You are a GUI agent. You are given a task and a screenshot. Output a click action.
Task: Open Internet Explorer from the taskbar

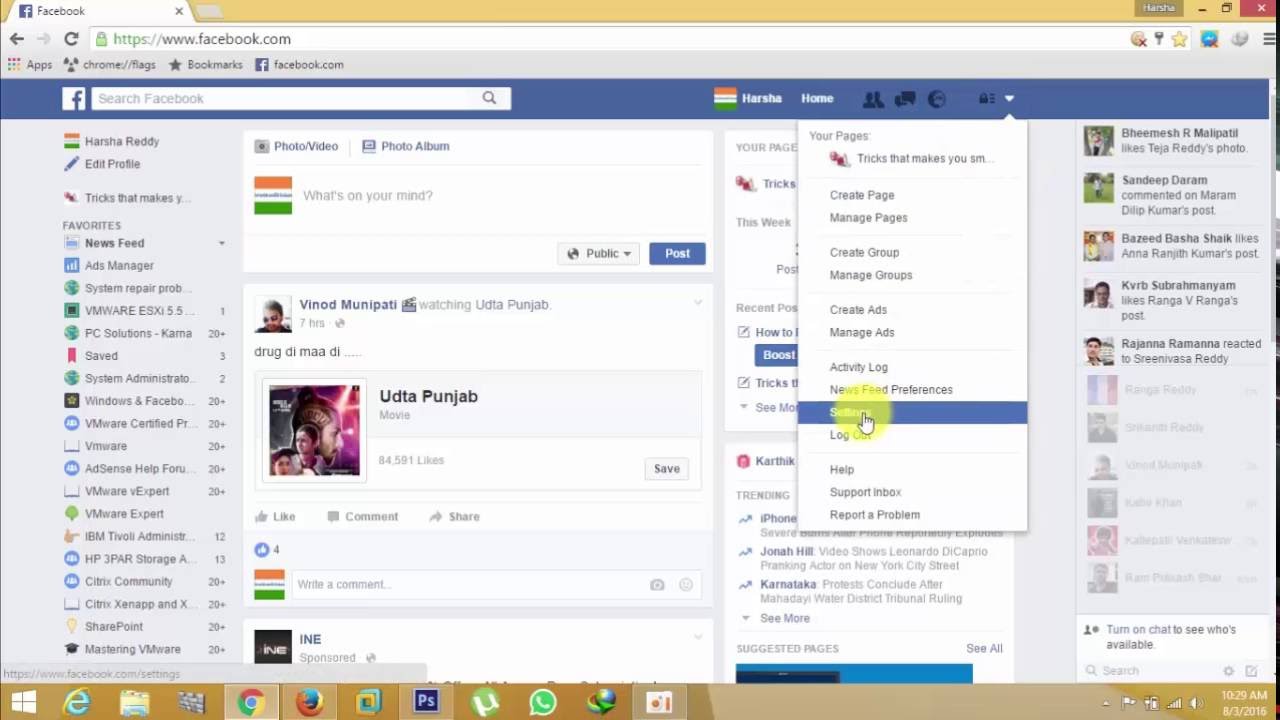click(x=77, y=702)
